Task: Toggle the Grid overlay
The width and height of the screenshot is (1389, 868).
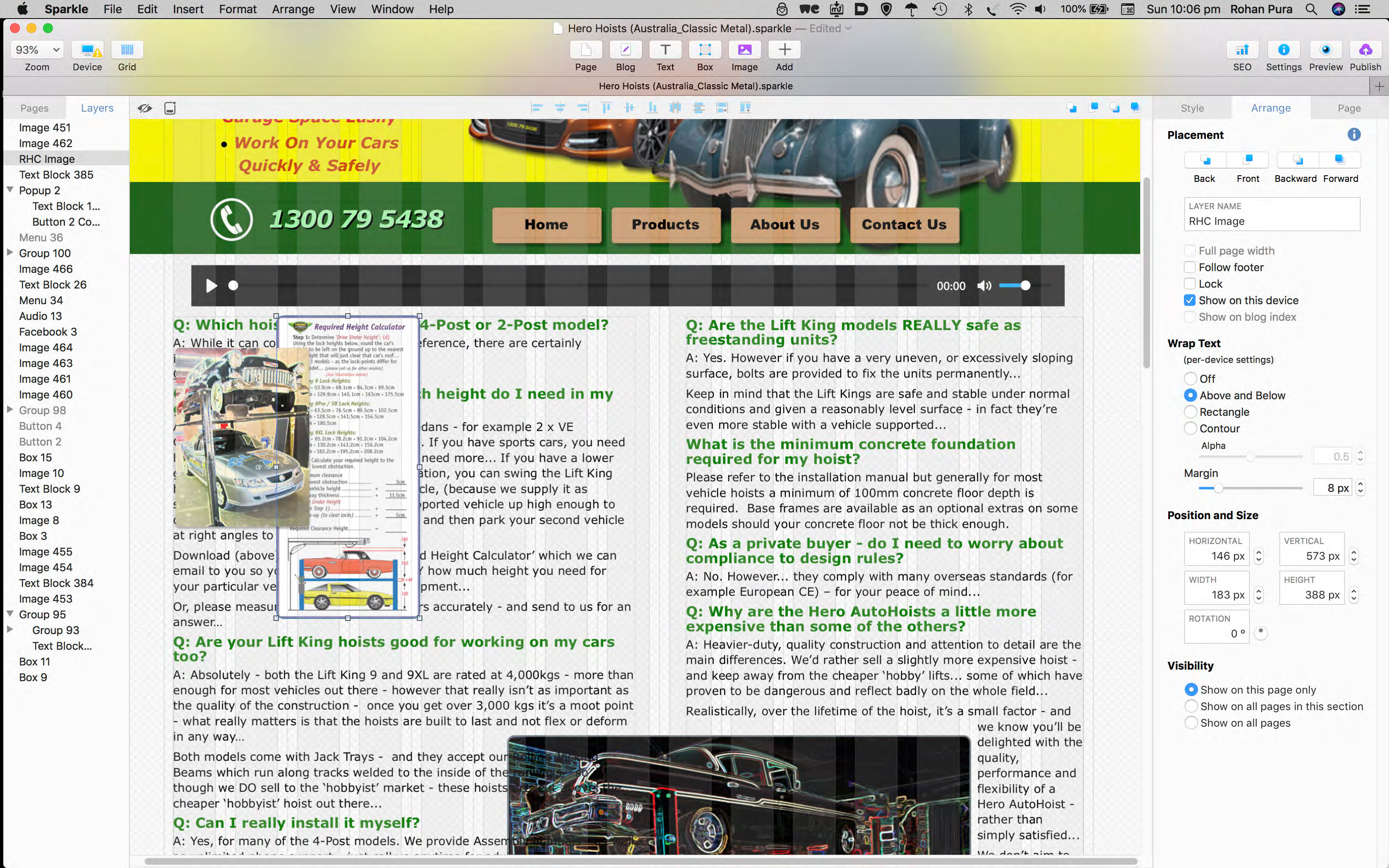Action: pos(127,50)
